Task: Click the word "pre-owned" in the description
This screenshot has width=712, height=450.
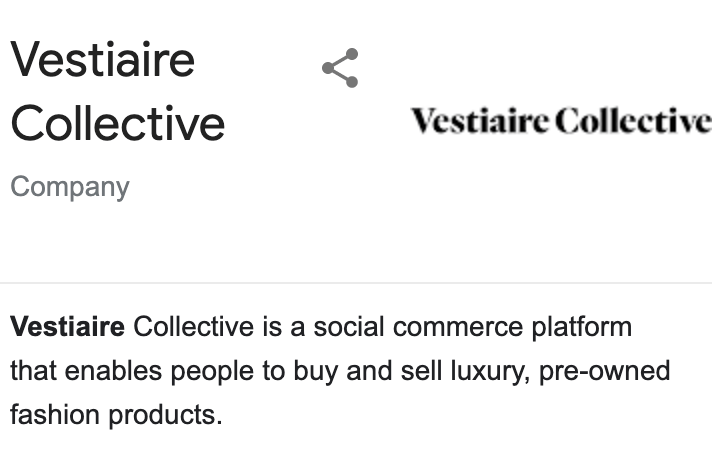Action: tap(604, 371)
